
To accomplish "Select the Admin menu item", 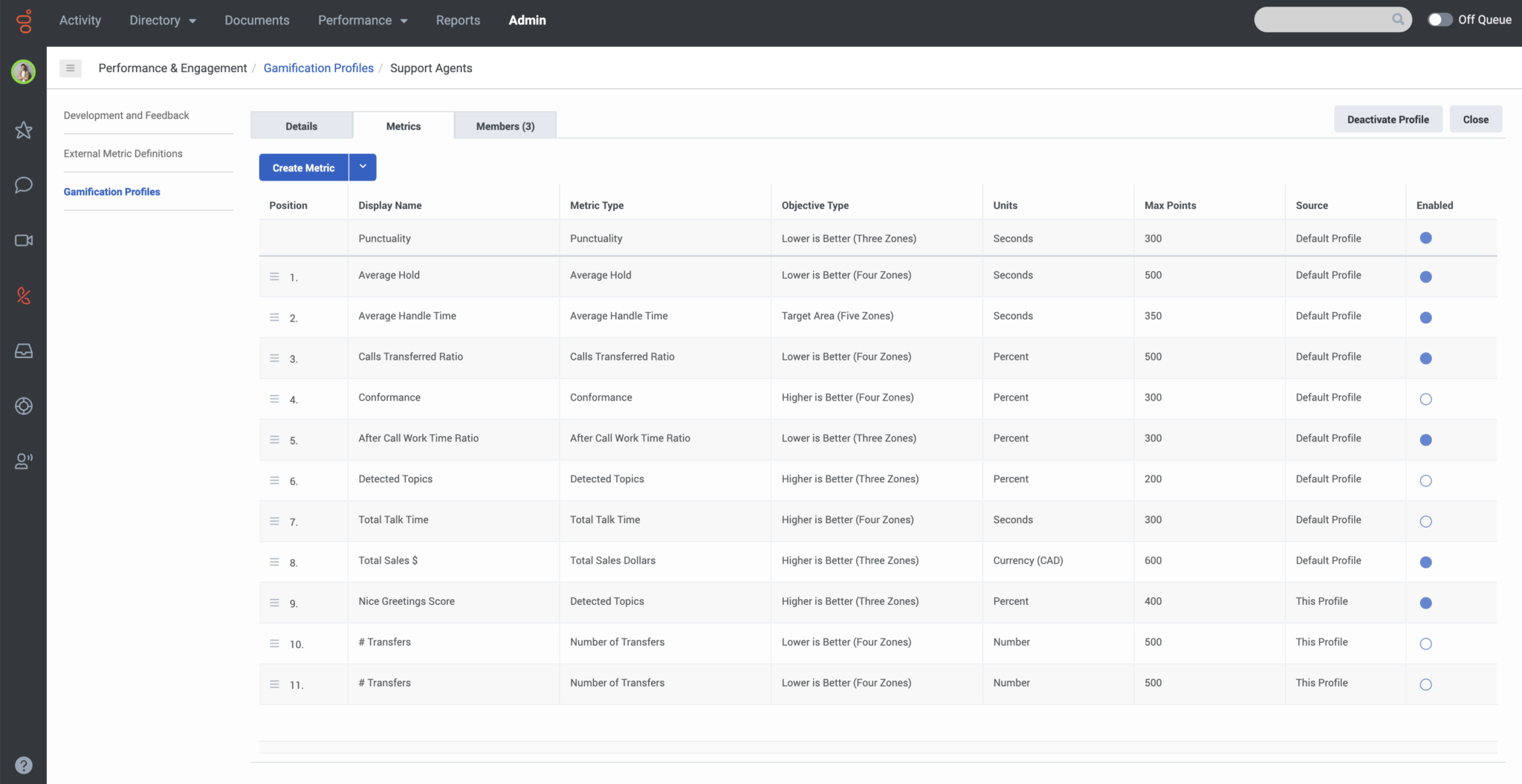I will tap(527, 20).
